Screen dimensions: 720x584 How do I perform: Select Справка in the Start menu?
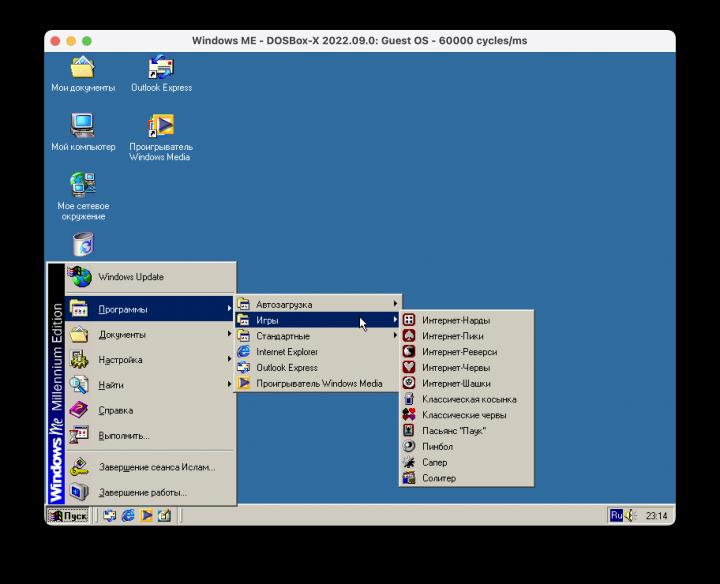(x=142, y=410)
